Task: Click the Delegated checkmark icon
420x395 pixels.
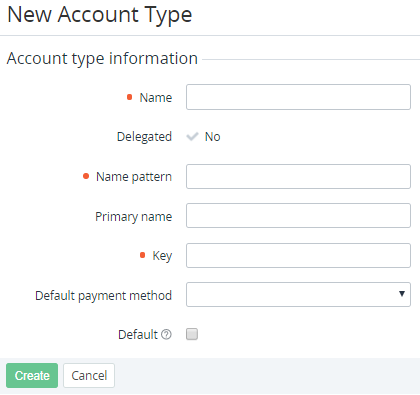Action: pos(192,136)
